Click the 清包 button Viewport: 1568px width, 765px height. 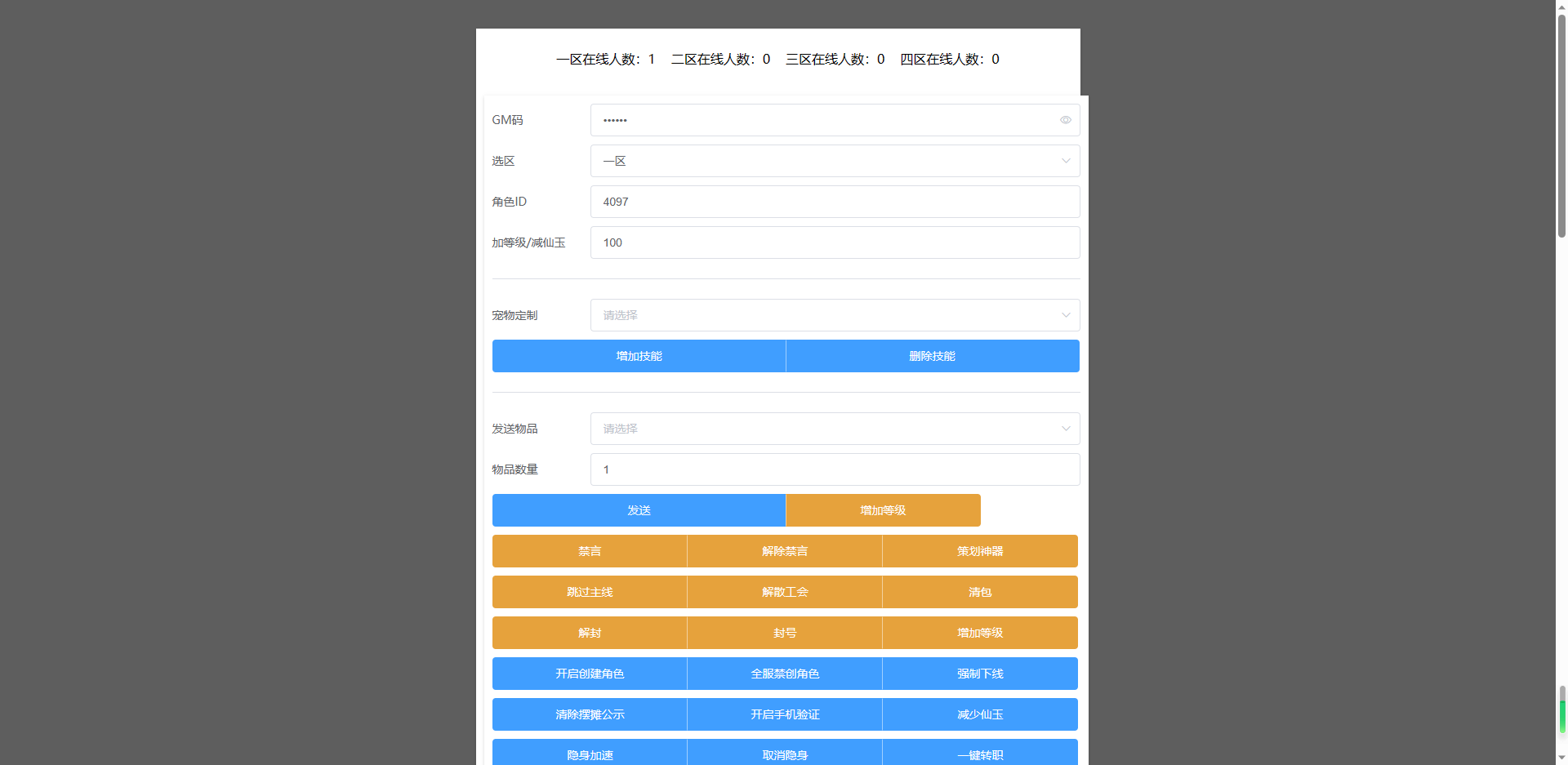pos(980,592)
